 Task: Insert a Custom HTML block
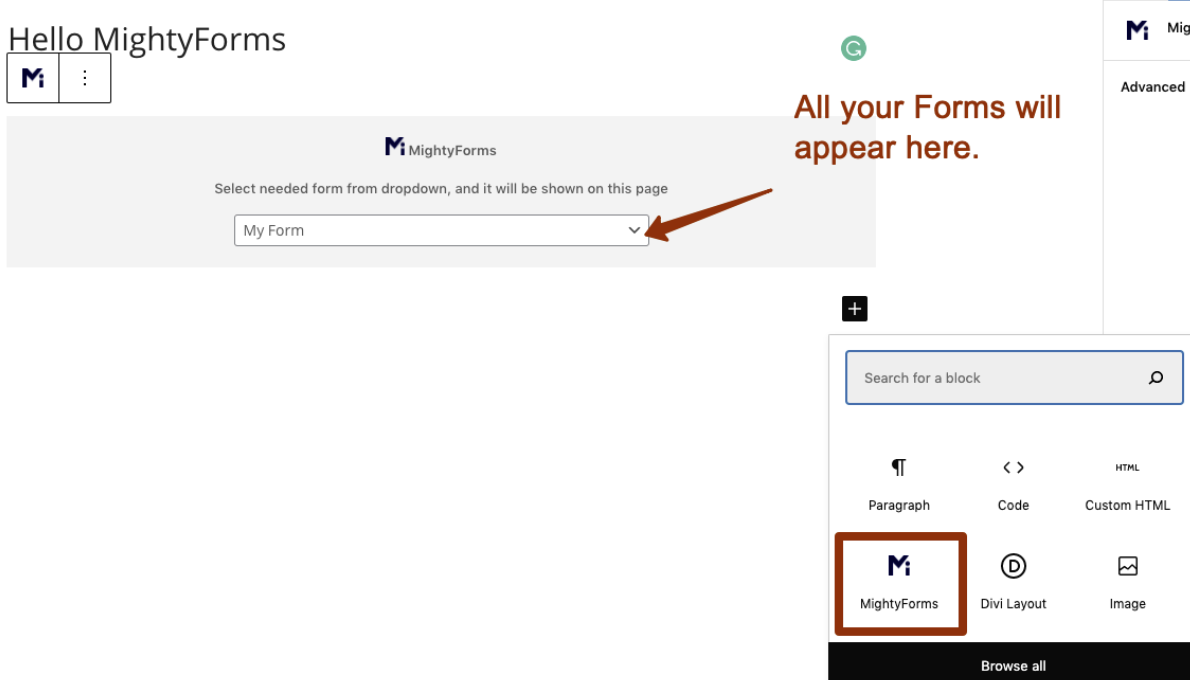point(1127,486)
